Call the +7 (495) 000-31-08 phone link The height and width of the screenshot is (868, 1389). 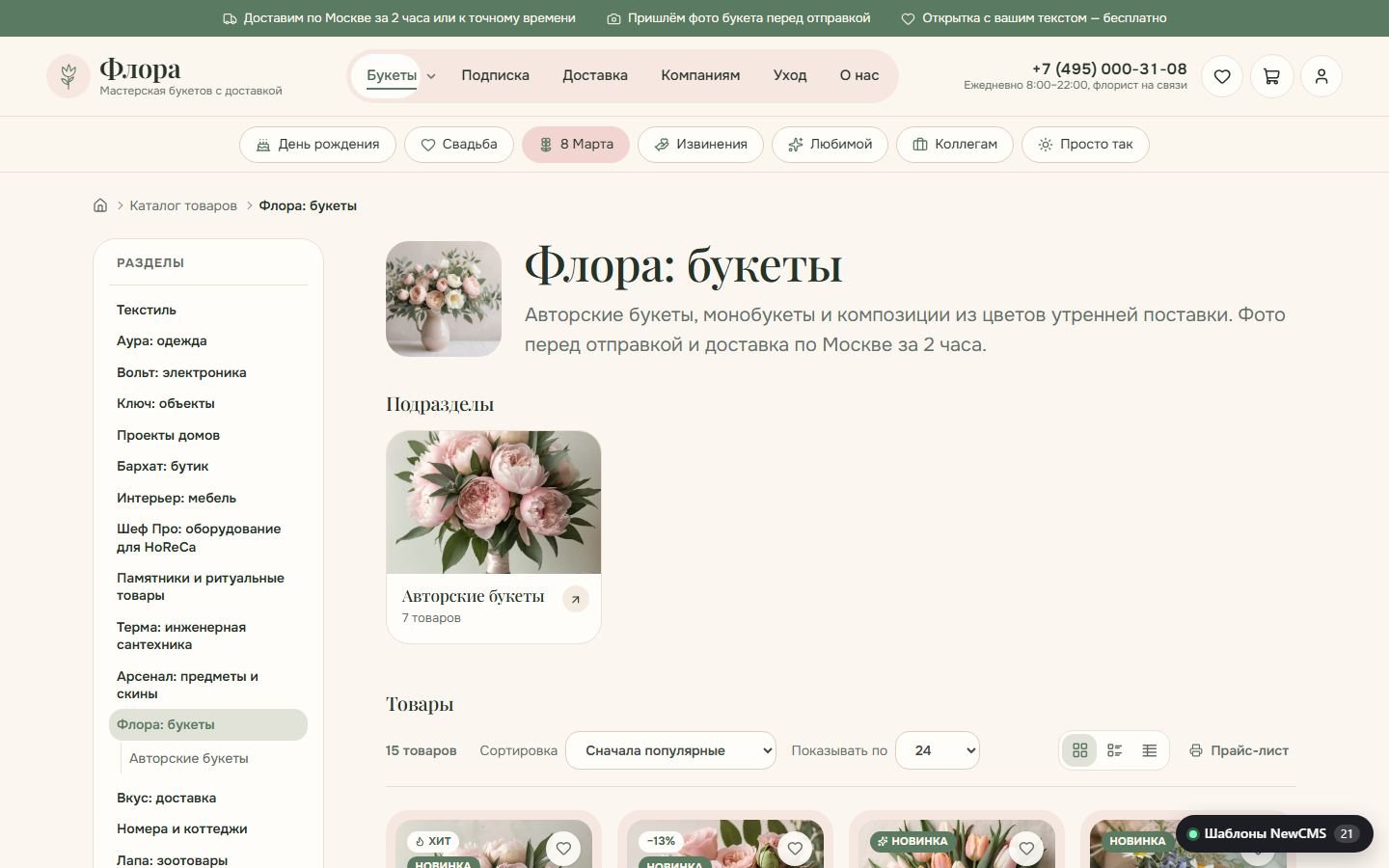tap(1109, 68)
